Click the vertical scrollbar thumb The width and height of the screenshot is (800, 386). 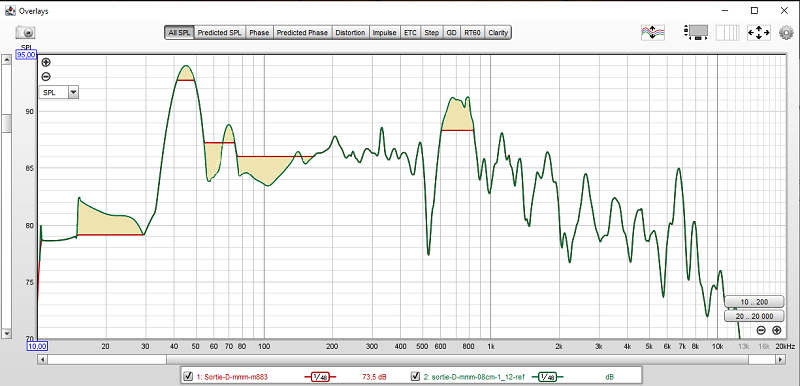6,123
